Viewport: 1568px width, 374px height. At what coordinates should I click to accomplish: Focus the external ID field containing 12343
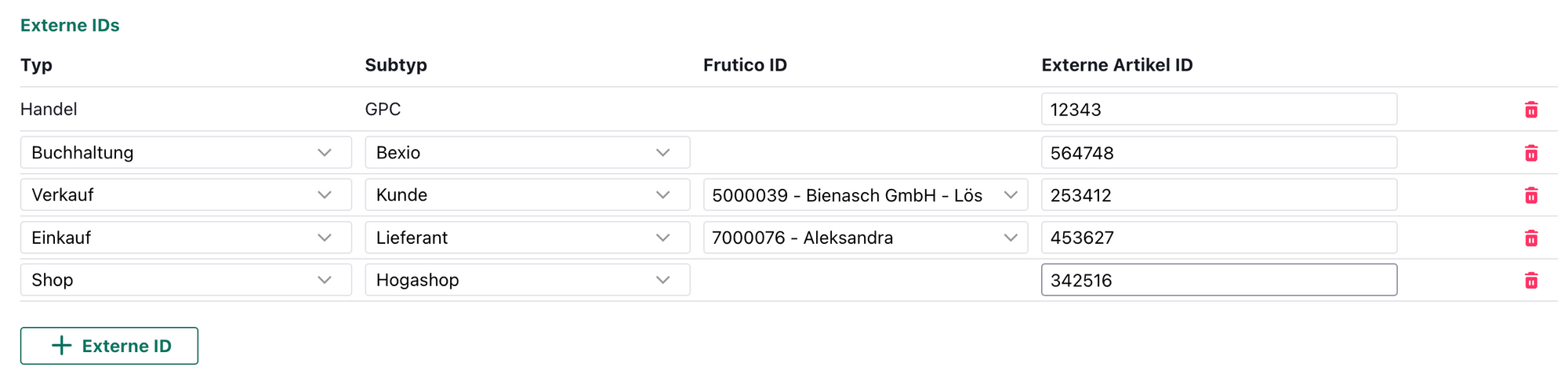coord(1218,110)
